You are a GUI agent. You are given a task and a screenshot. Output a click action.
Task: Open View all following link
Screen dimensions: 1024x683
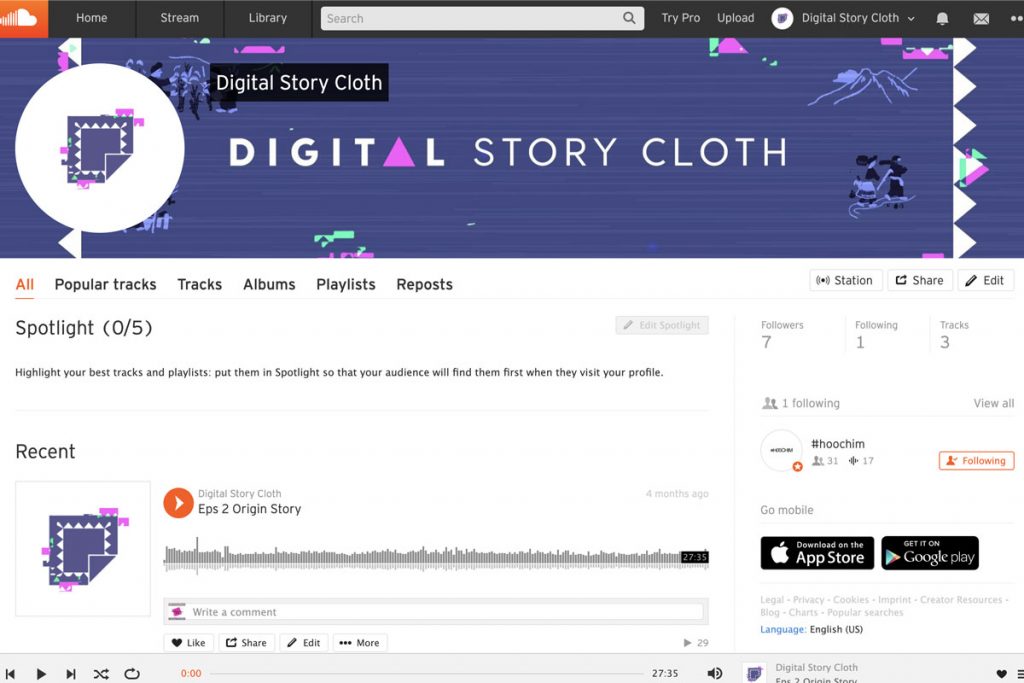993,404
